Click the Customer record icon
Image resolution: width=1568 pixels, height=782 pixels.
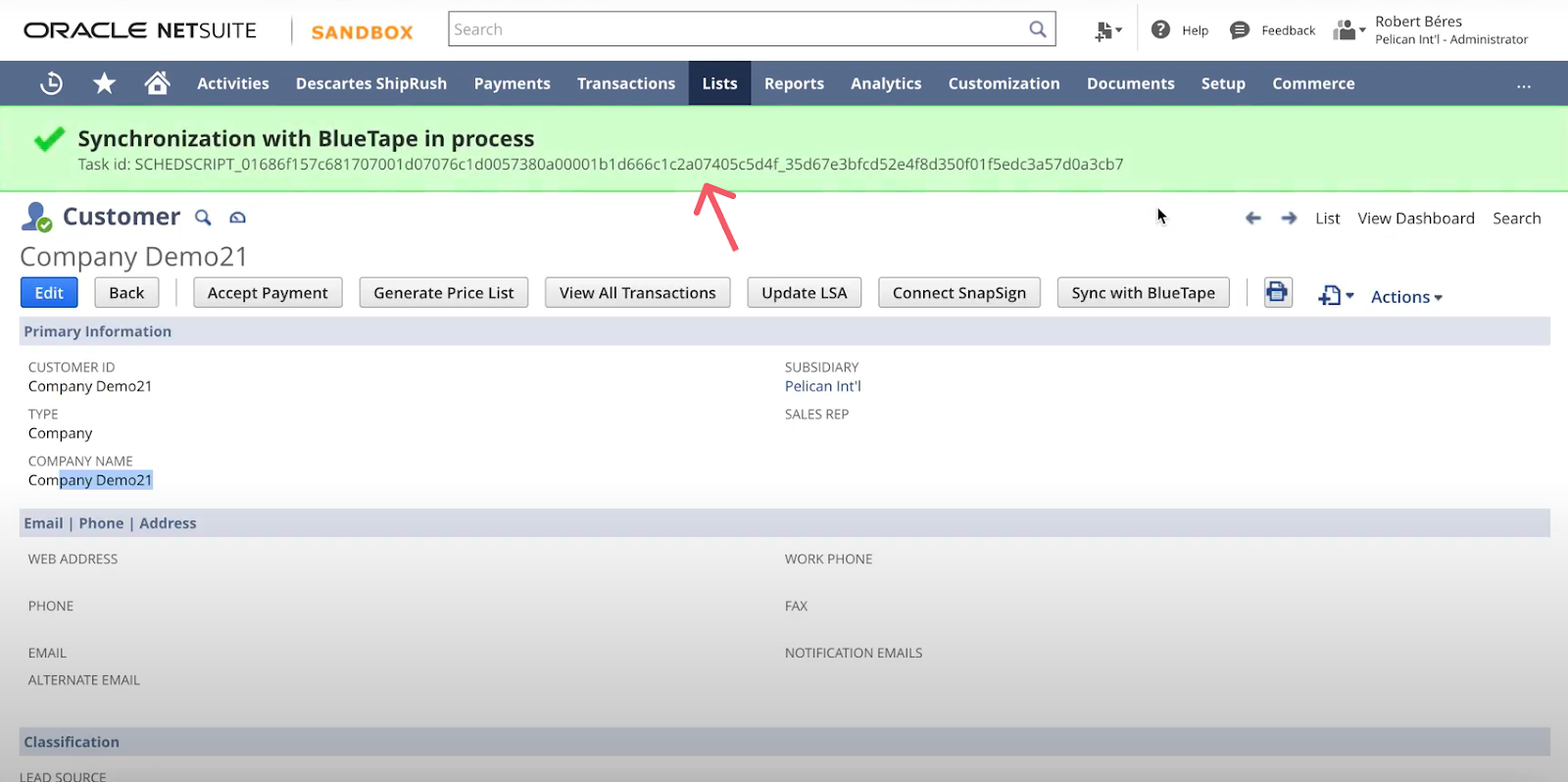tap(36, 217)
